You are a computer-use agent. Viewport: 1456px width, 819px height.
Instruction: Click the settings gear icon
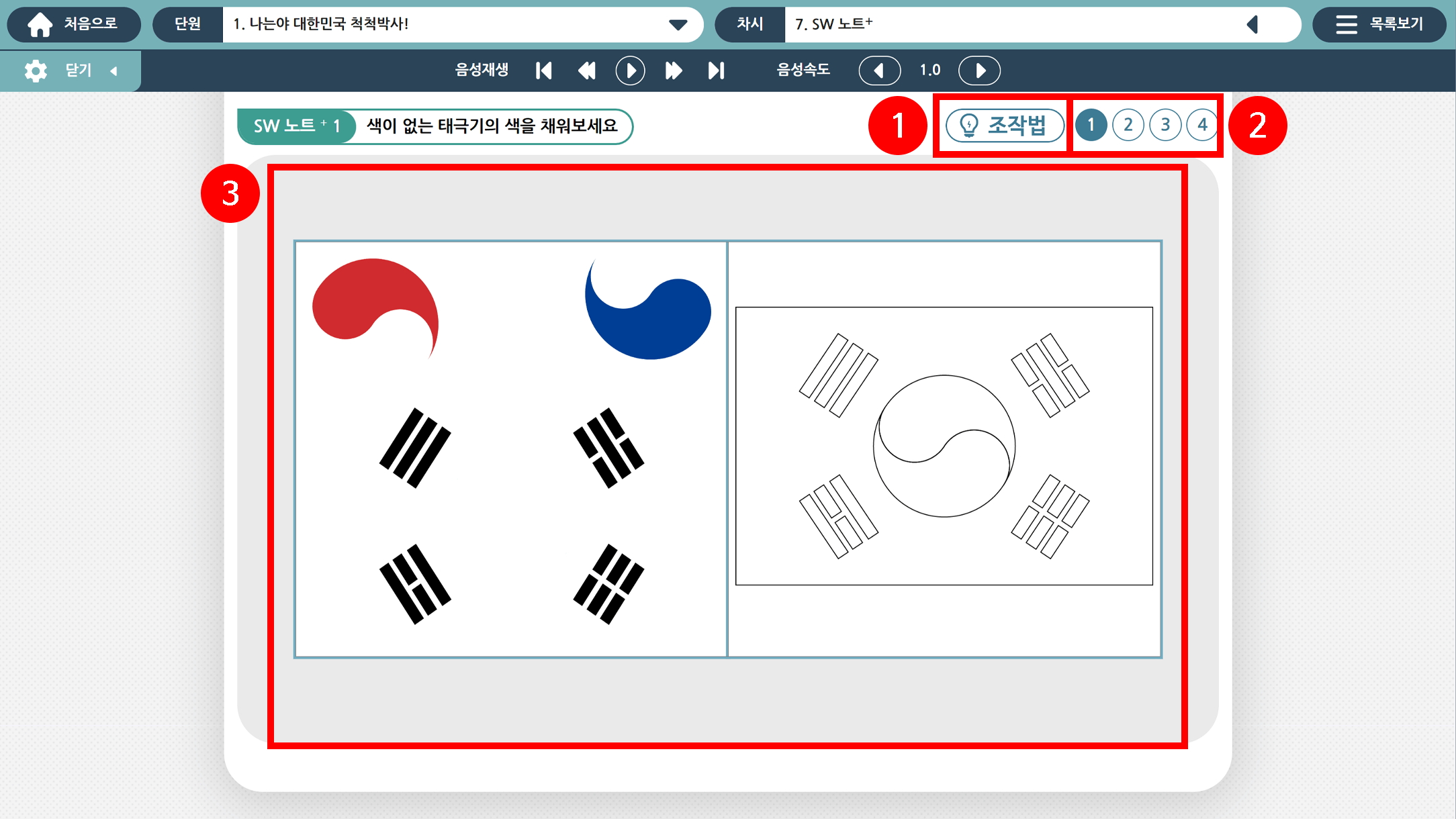pyautogui.click(x=36, y=70)
